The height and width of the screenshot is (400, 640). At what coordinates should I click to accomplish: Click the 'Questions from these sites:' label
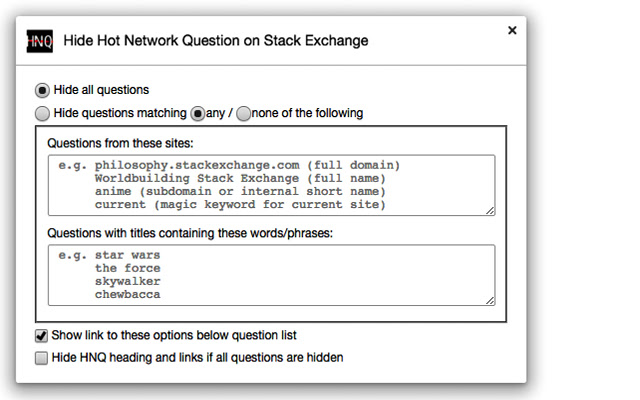120,143
